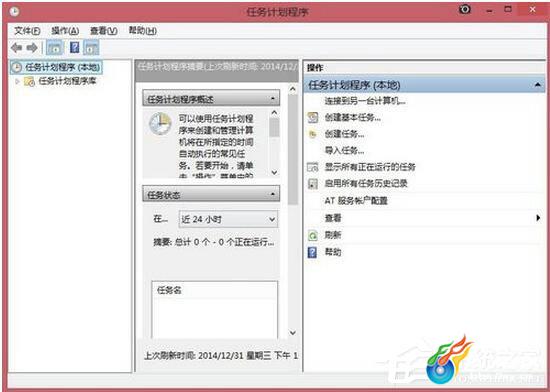Image resolution: width=550 pixels, height=392 pixels.
Task: Maximize the 任务计划程序 window
Action: click(508, 9)
